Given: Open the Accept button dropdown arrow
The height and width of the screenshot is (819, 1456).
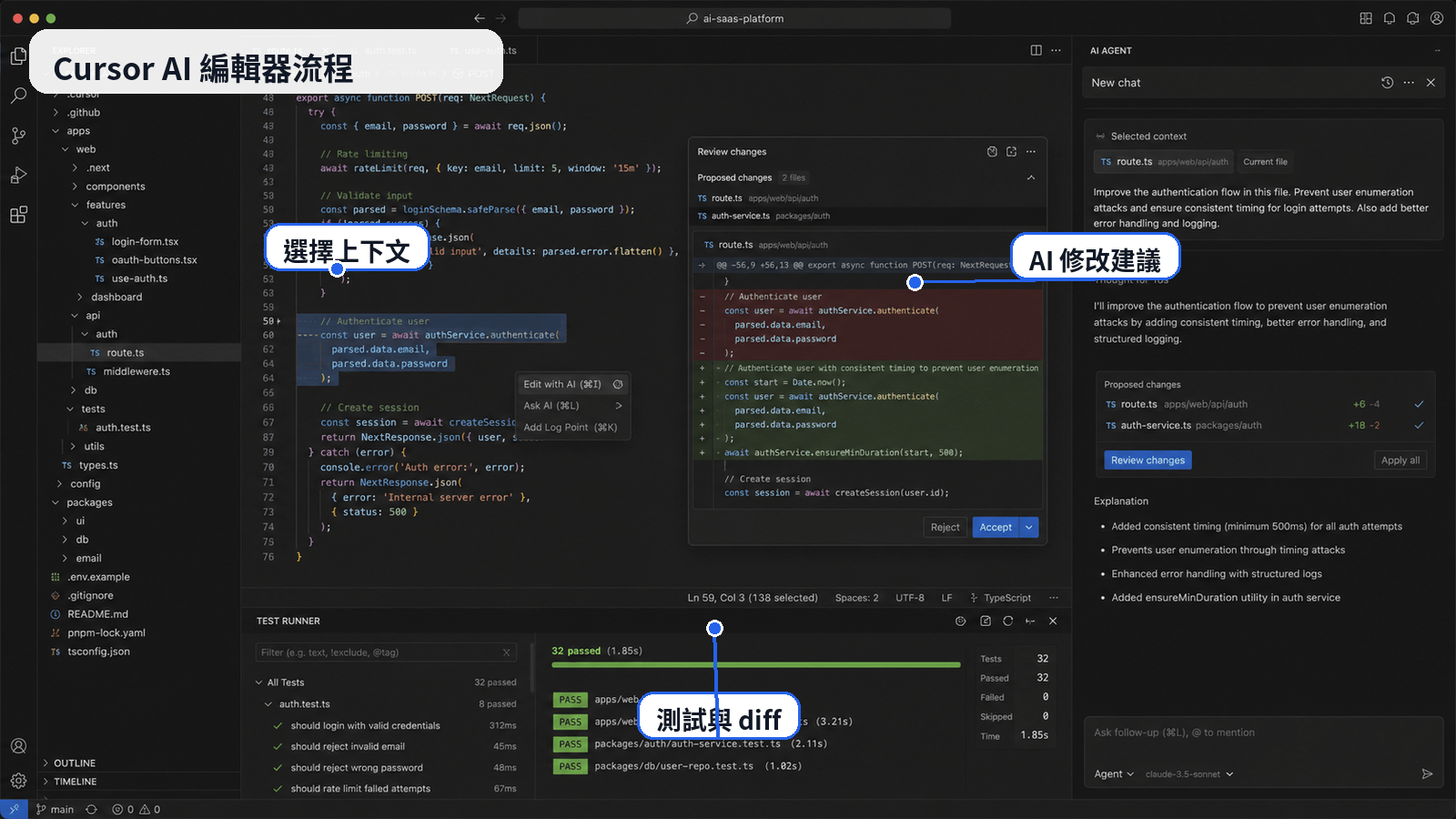Looking at the screenshot, I should [x=1029, y=527].
